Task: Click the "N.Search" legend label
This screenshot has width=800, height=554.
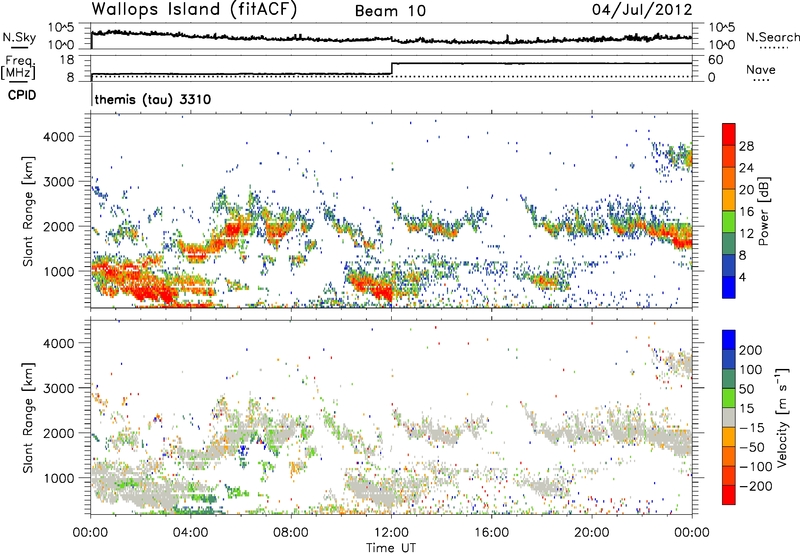Action: pyautogui.click(x=772, y=37)
